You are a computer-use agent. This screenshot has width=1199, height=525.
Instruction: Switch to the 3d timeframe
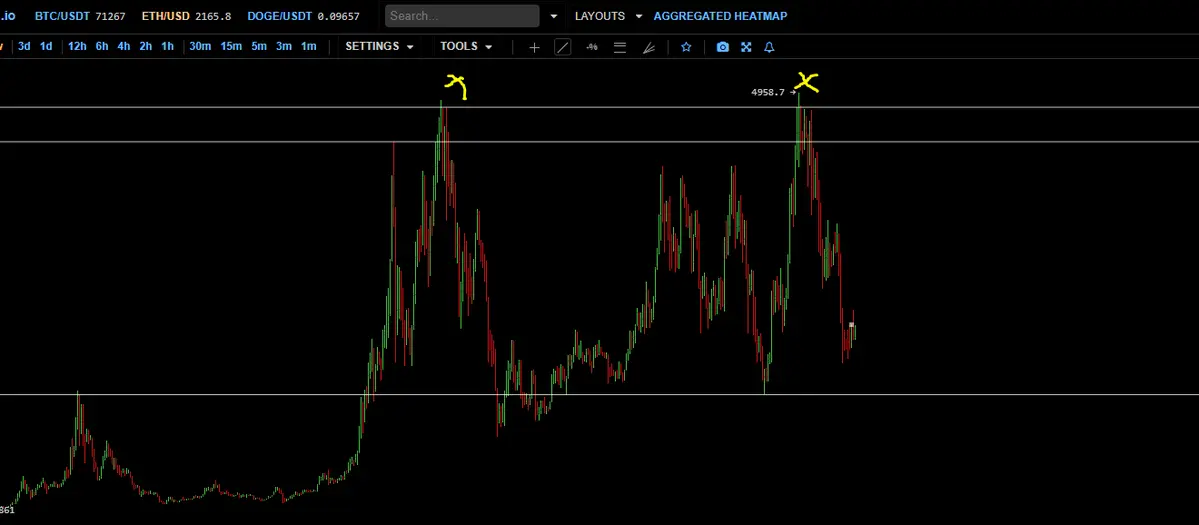pos(24,47)
